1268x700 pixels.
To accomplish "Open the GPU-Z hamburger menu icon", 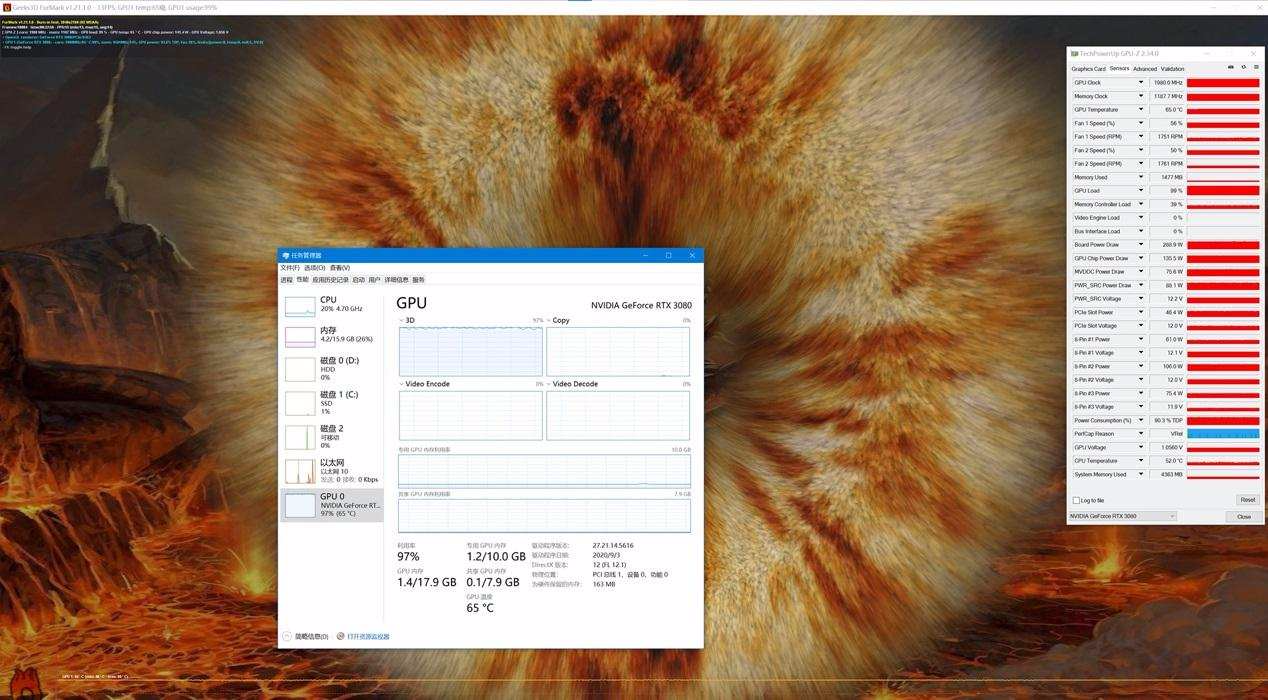I will (x=1255, y=68).
